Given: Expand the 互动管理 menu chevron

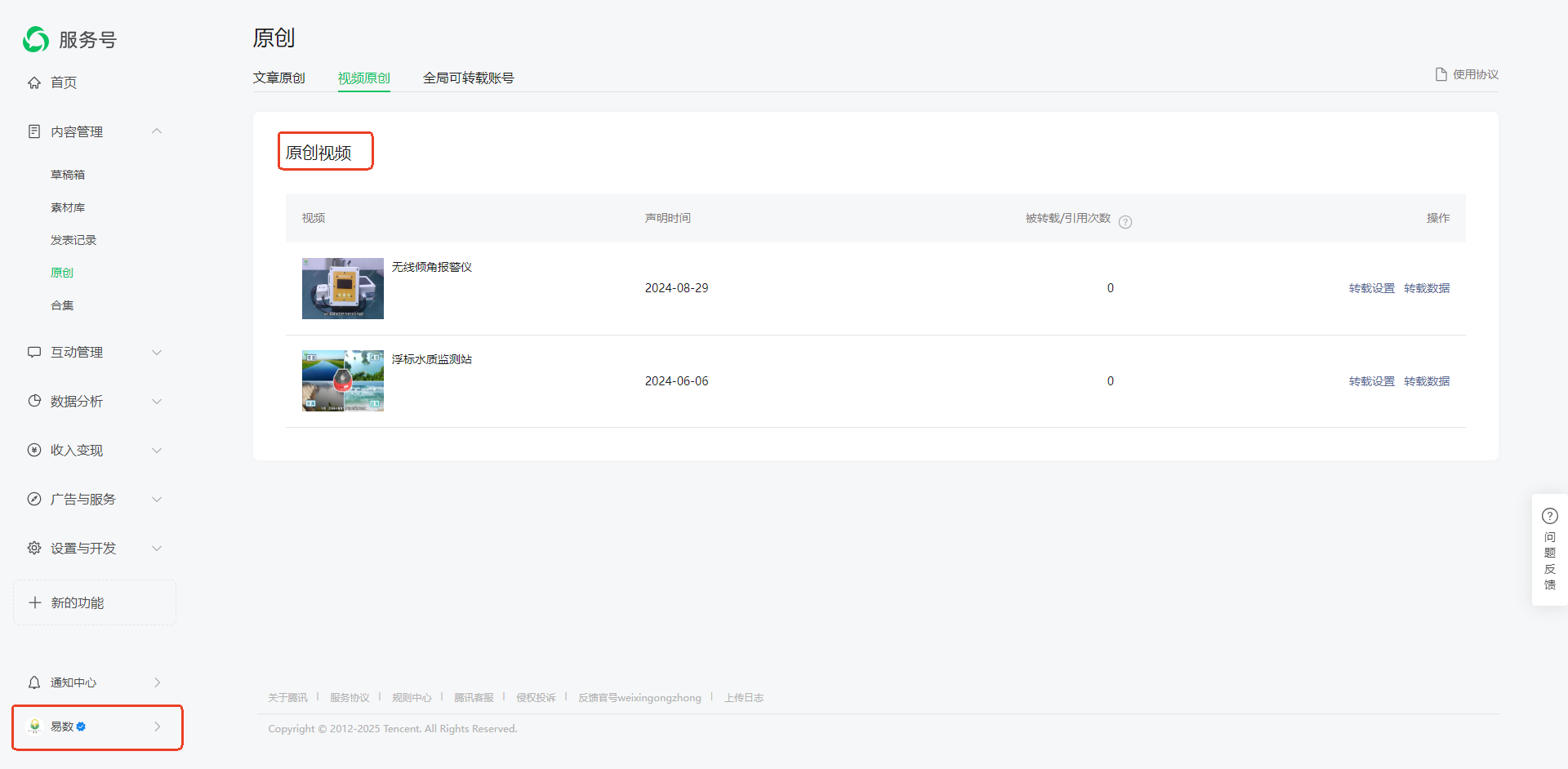Looking at the screenshot, I should pos(157,352).
